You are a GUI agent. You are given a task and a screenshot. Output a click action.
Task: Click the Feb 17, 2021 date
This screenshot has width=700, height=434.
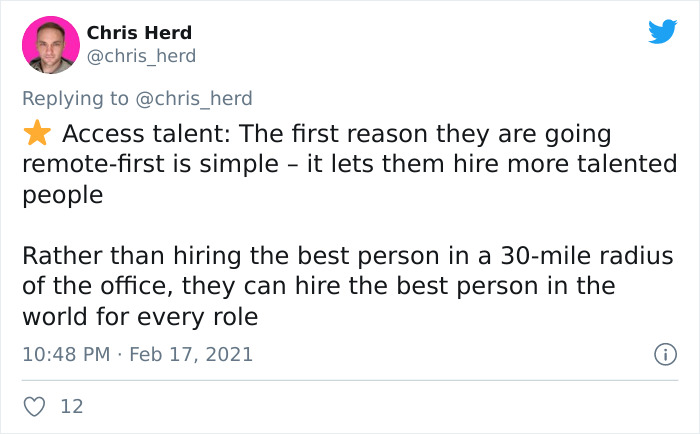194,354
